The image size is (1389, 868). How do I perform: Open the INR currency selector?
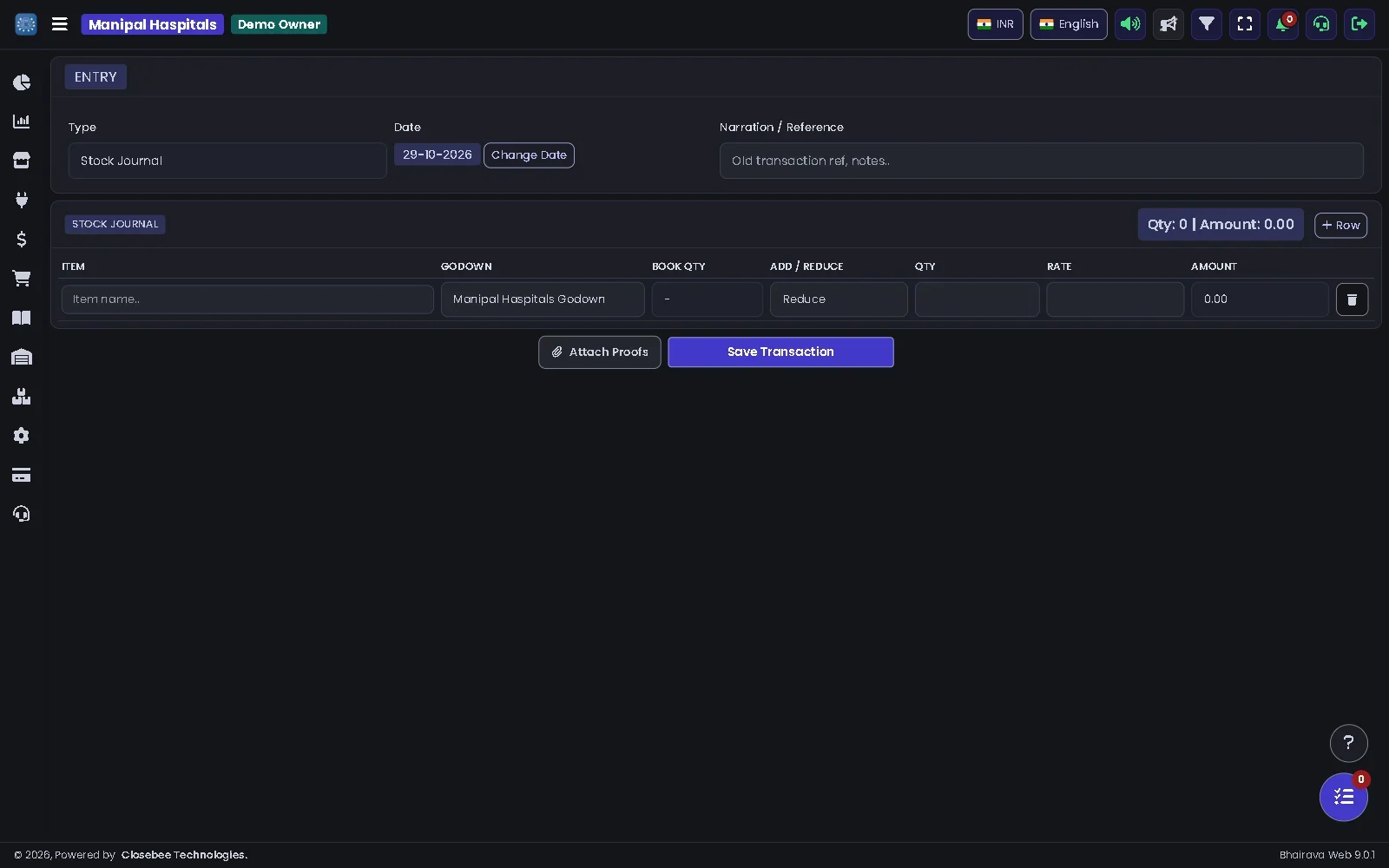coord(996,24)
